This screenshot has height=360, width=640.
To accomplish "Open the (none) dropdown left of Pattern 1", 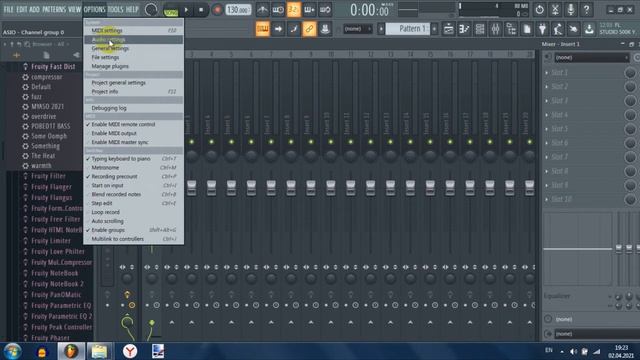I will coord(358,29).
